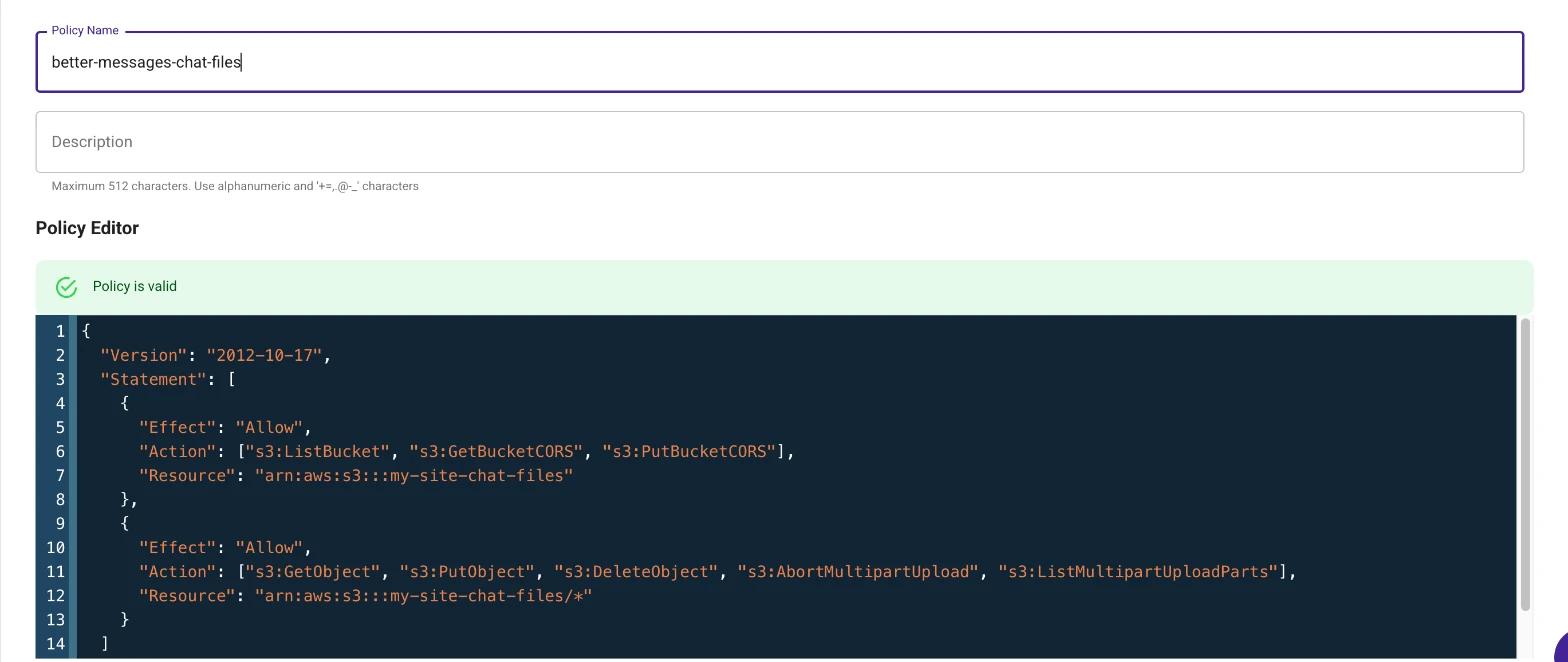
Task: Click the bucket ARN resource without wildcard
Action: tap(414, 475)
